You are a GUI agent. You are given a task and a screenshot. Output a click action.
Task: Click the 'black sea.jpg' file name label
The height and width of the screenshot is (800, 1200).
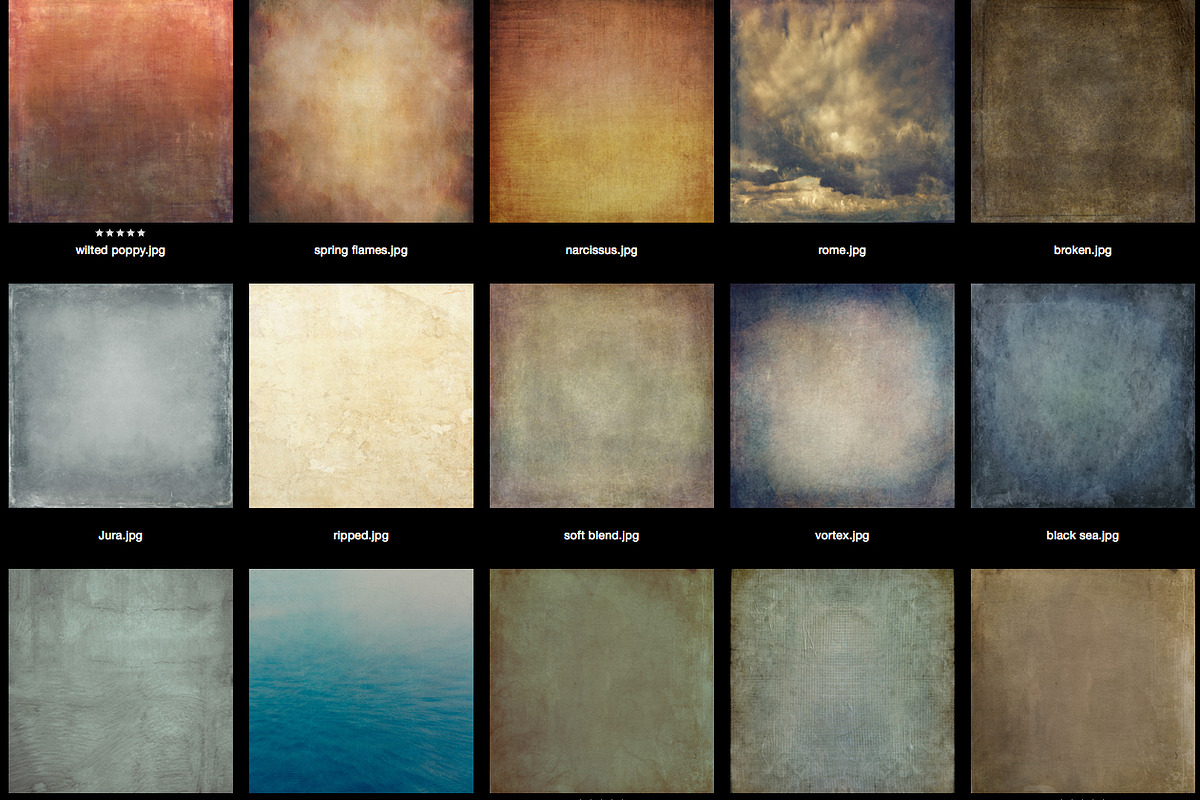1082,536
